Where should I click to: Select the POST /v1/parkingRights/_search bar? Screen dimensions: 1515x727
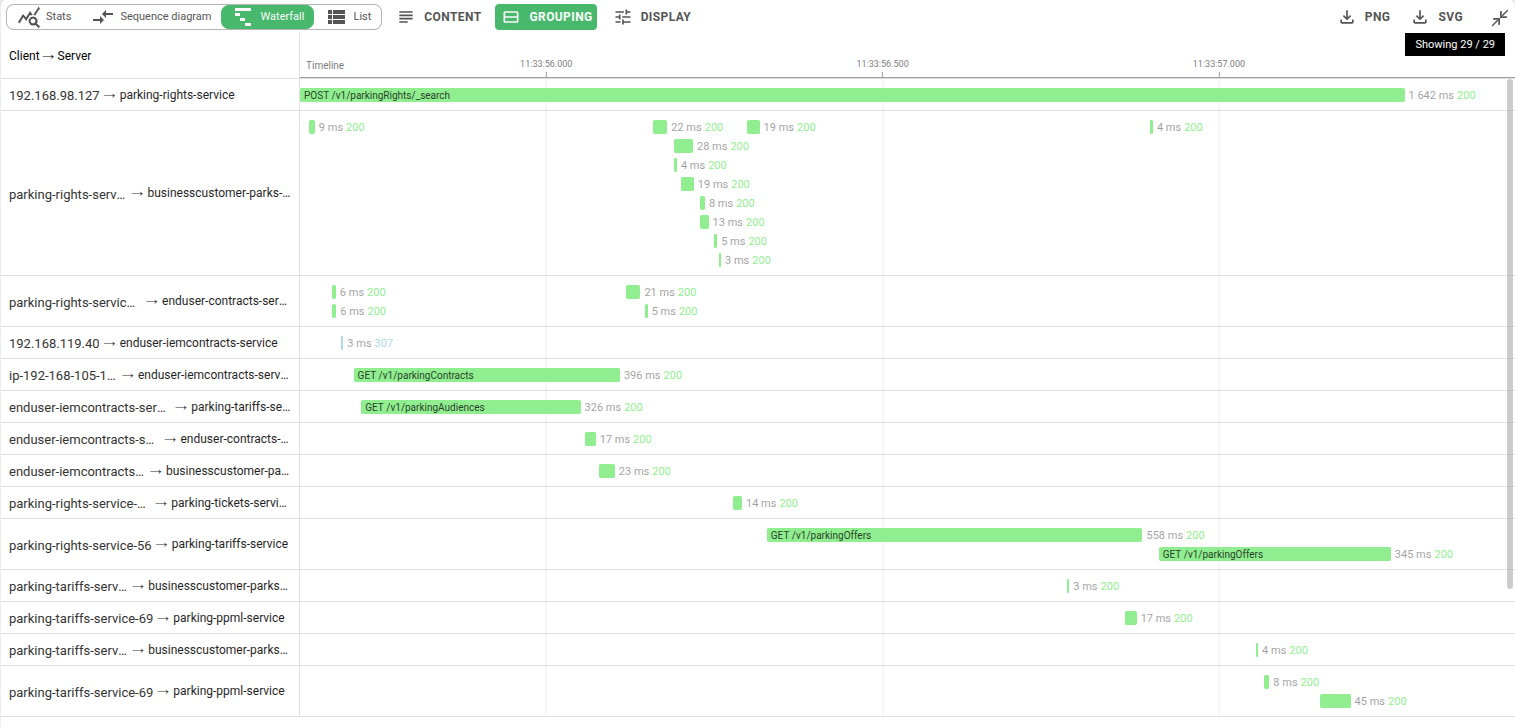(x=852, y=95)
